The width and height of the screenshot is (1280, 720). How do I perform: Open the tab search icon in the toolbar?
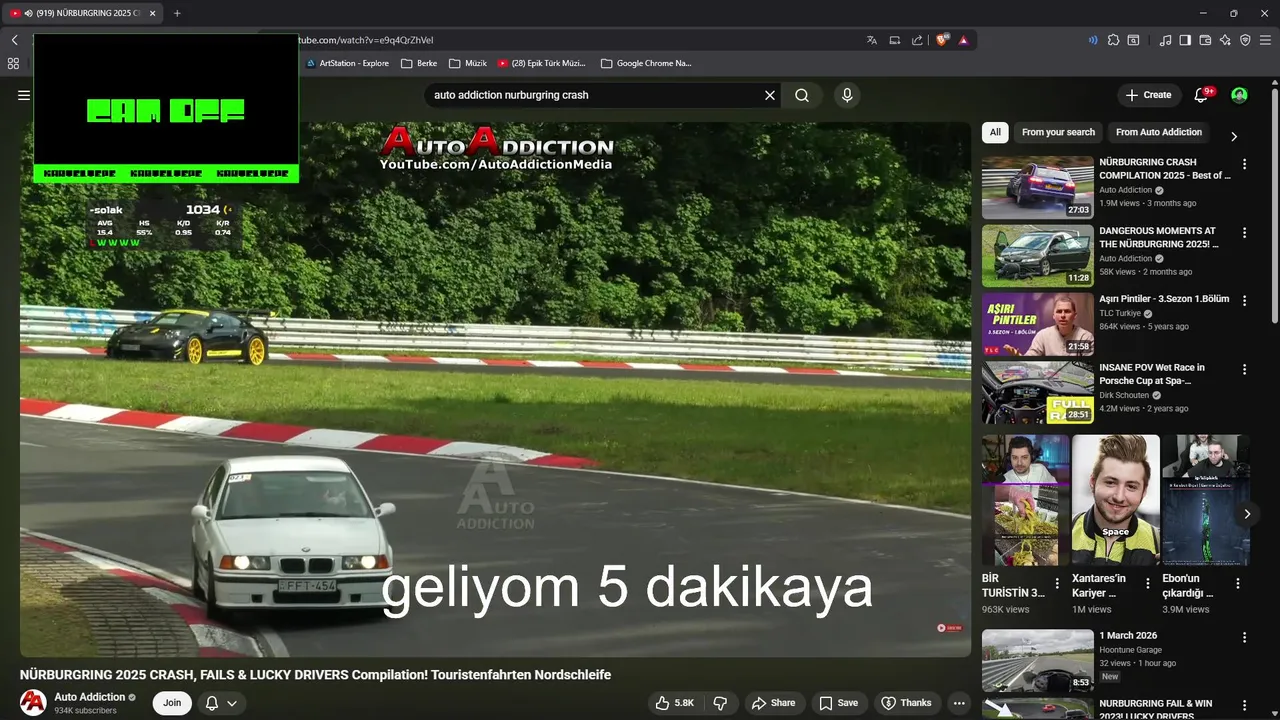pos(1133,40)
